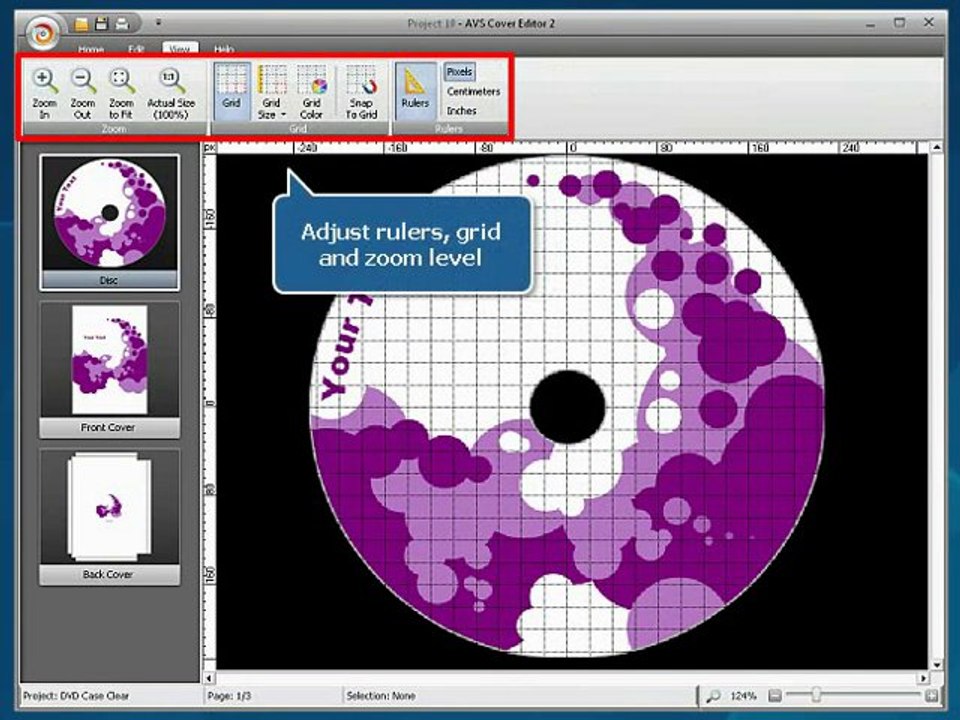Click the Front Cover label button

tap(109, 427)
